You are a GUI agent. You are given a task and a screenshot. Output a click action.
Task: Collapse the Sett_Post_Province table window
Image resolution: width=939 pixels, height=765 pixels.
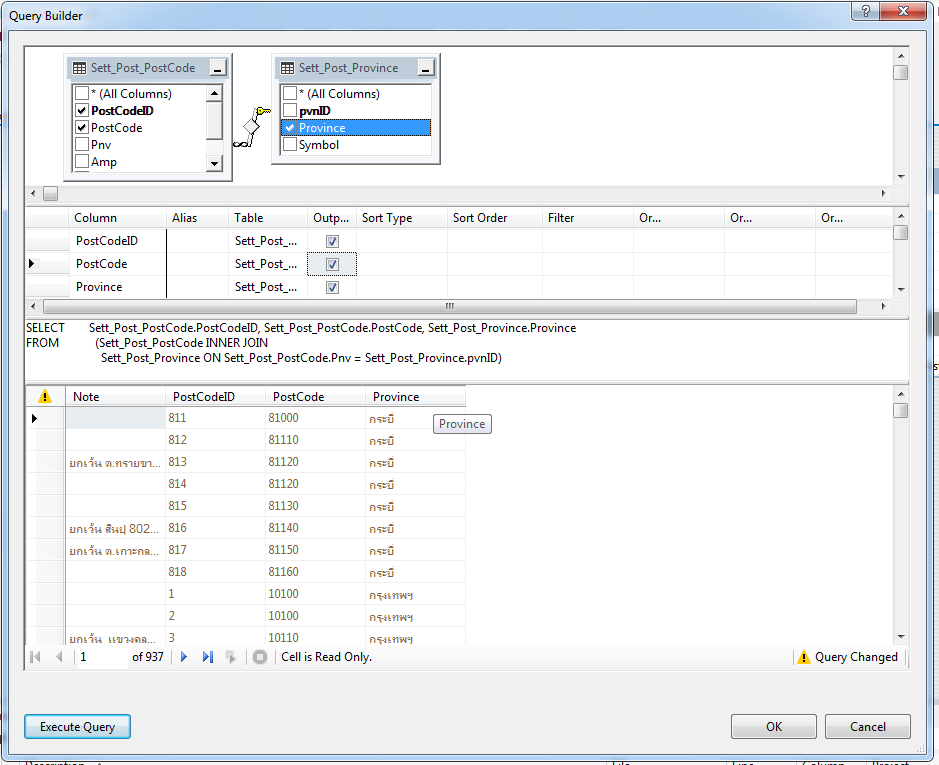pos(426,68)
